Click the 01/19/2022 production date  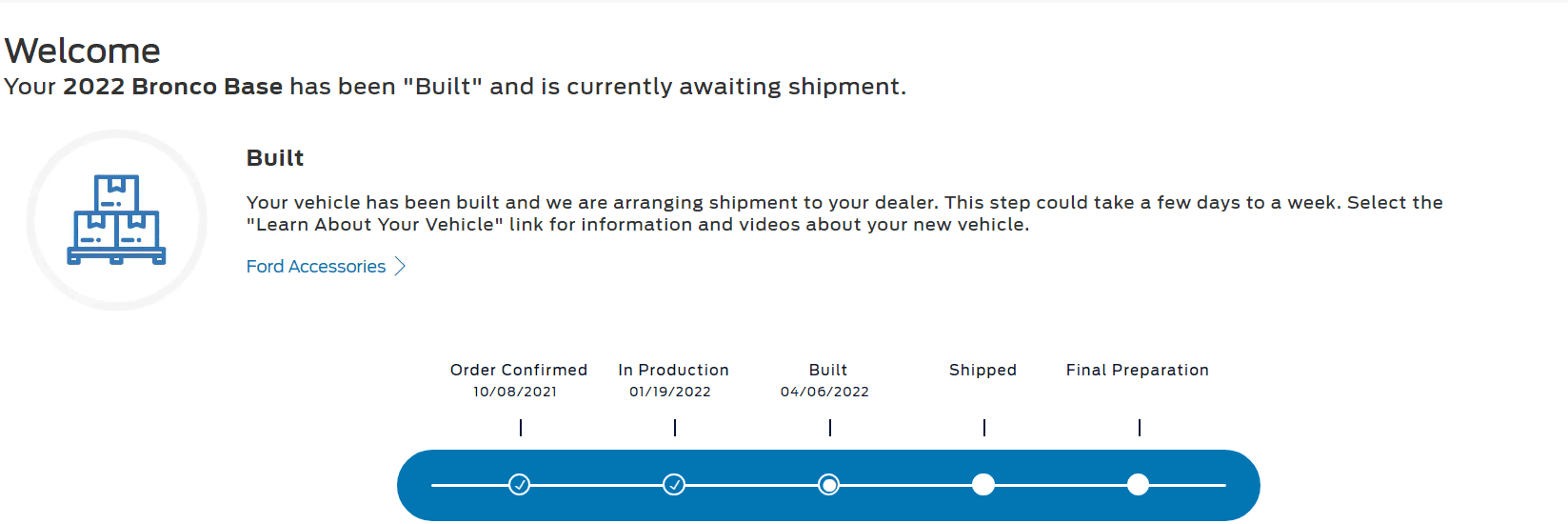(670, 392)
